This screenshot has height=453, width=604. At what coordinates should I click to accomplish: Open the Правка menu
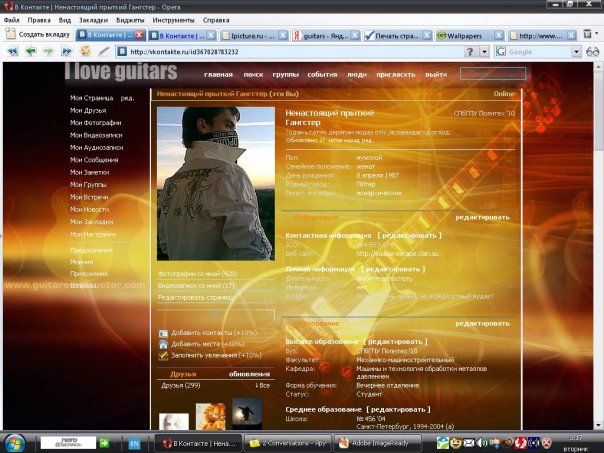click(39, 20)
